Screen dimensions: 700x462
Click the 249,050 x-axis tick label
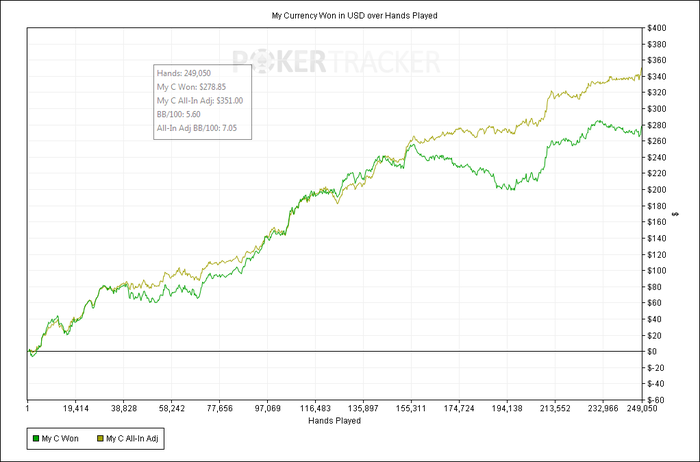642,408
